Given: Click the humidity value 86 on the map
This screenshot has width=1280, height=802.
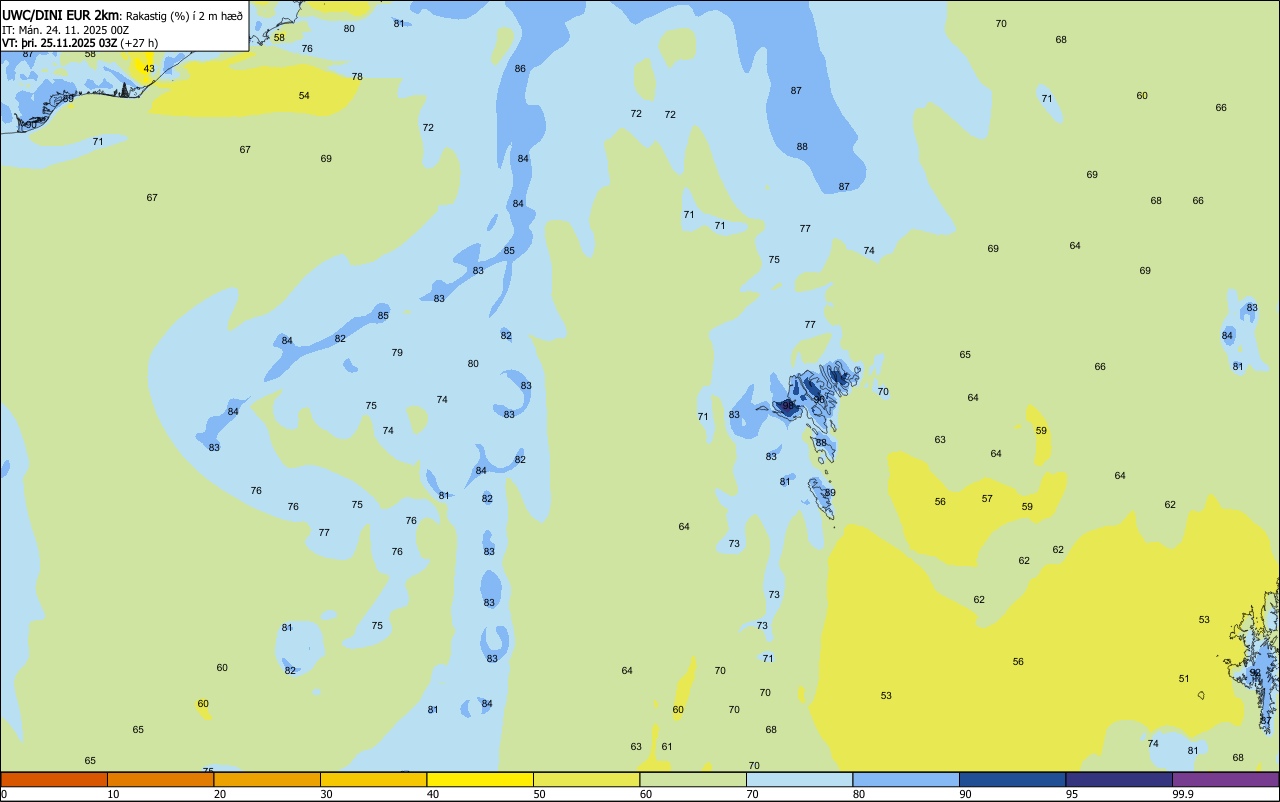Looking at the screenshot, I should click(x=520, y=69).
